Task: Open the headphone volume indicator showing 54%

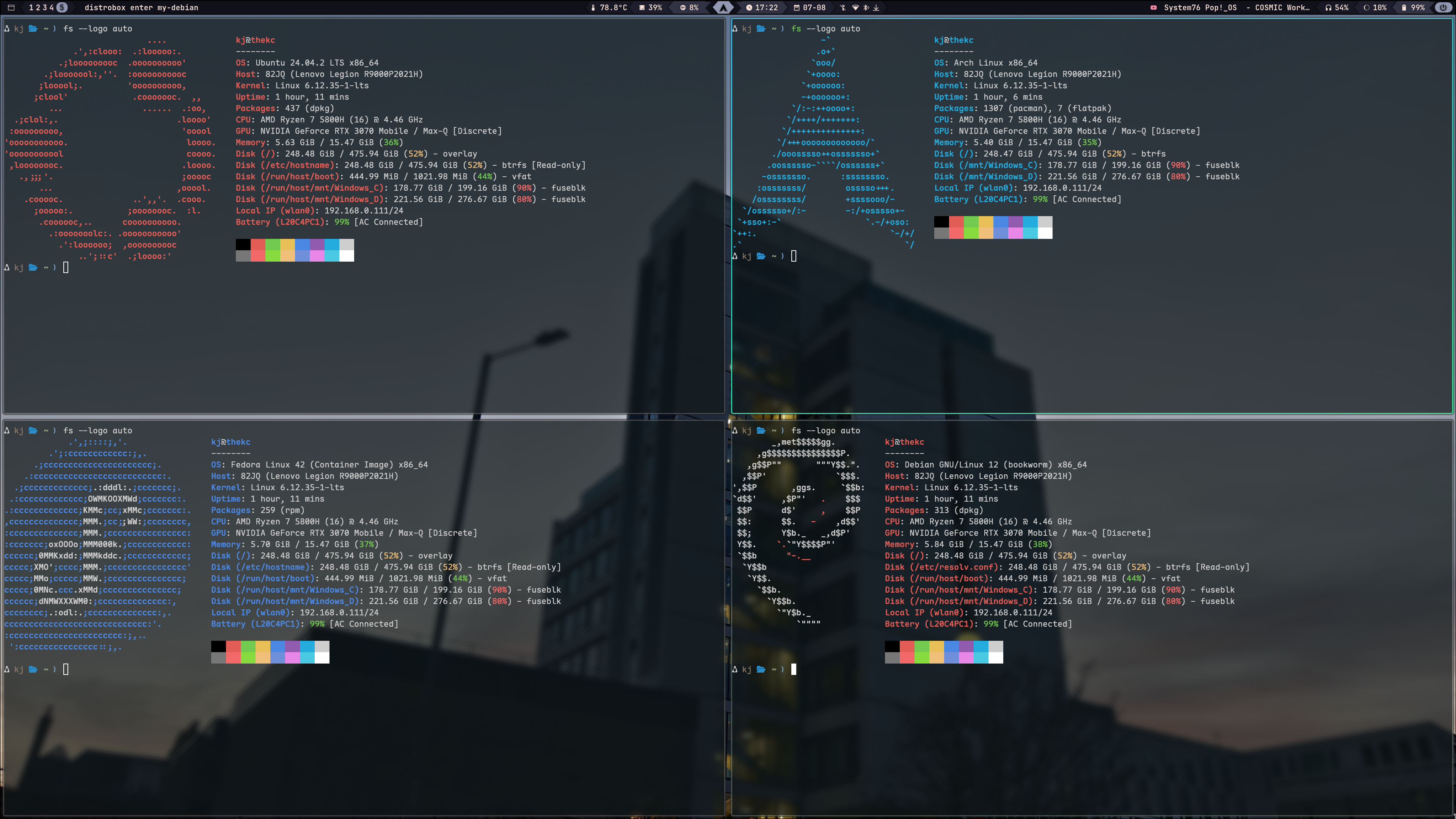Action: point(1337,7)
